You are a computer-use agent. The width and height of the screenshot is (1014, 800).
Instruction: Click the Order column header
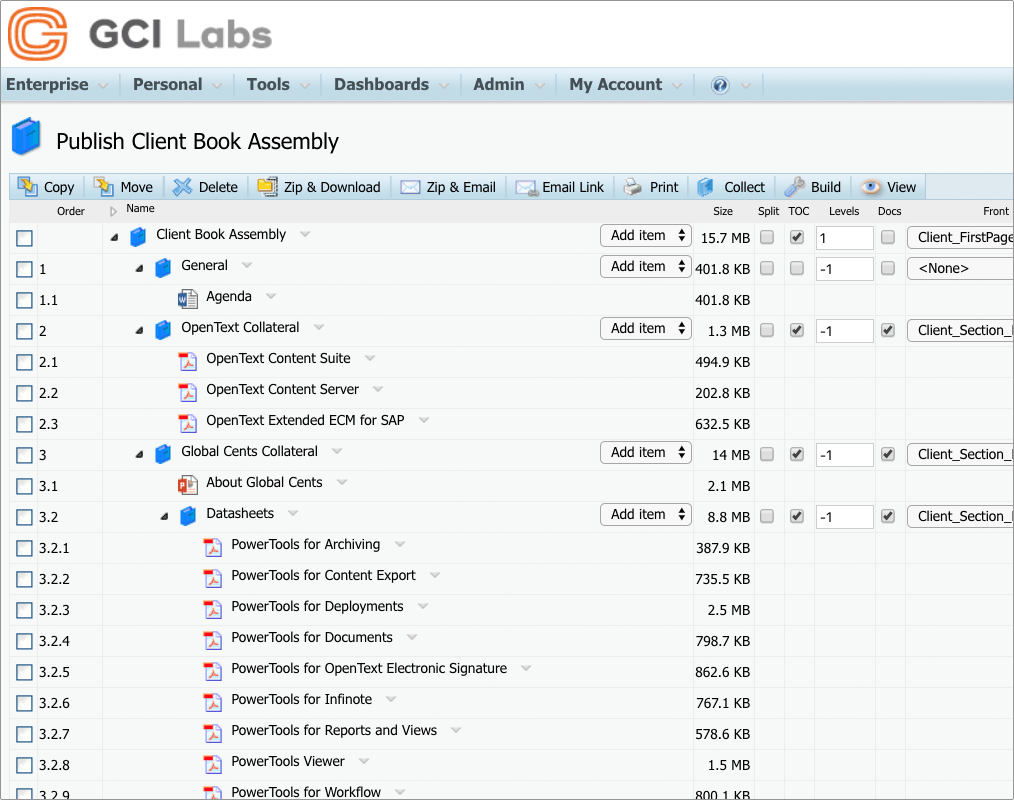(x=70, y=211)
